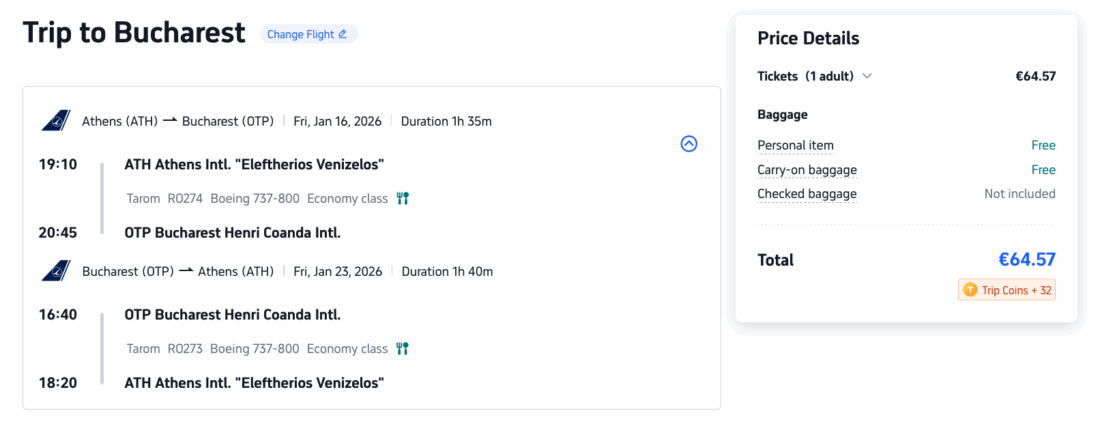Viewport: 1100px width, 422px height.
Task: Click the arrow in the Bucharest to Athens route
Action: 186,271
